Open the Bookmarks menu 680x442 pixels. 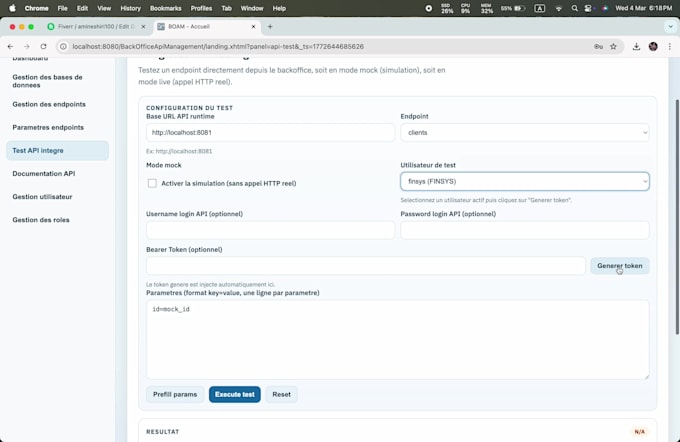pos(166,8)
